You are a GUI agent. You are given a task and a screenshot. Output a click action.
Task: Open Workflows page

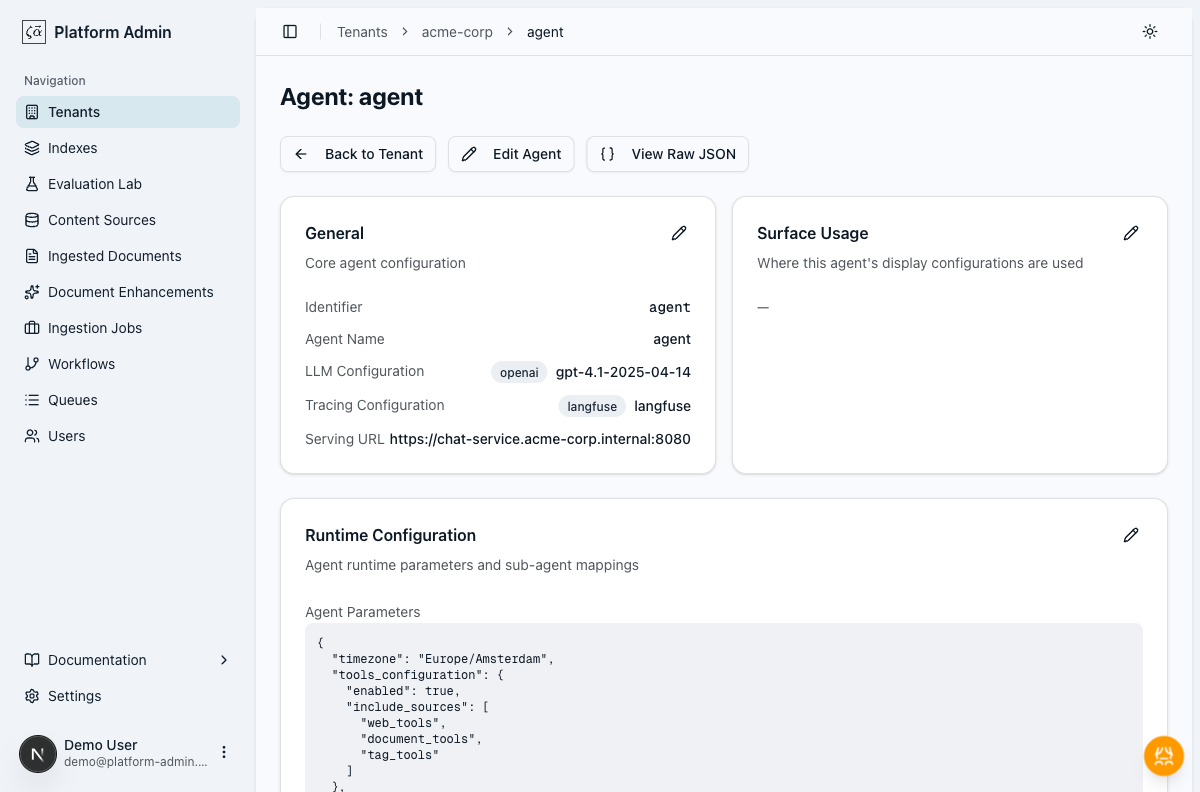pyautogui.click(x=128, y=364)
